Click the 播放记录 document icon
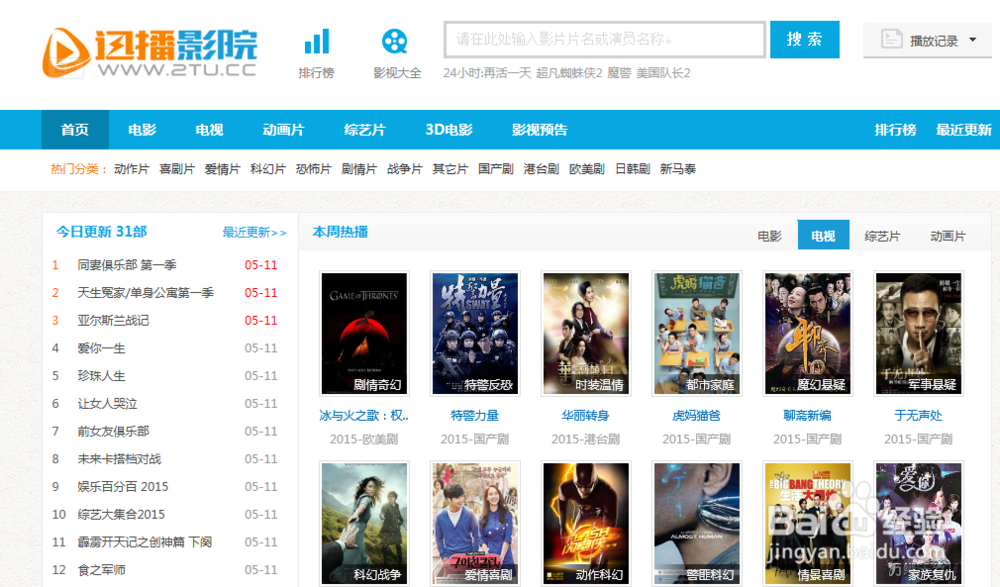 coord(891,39)
